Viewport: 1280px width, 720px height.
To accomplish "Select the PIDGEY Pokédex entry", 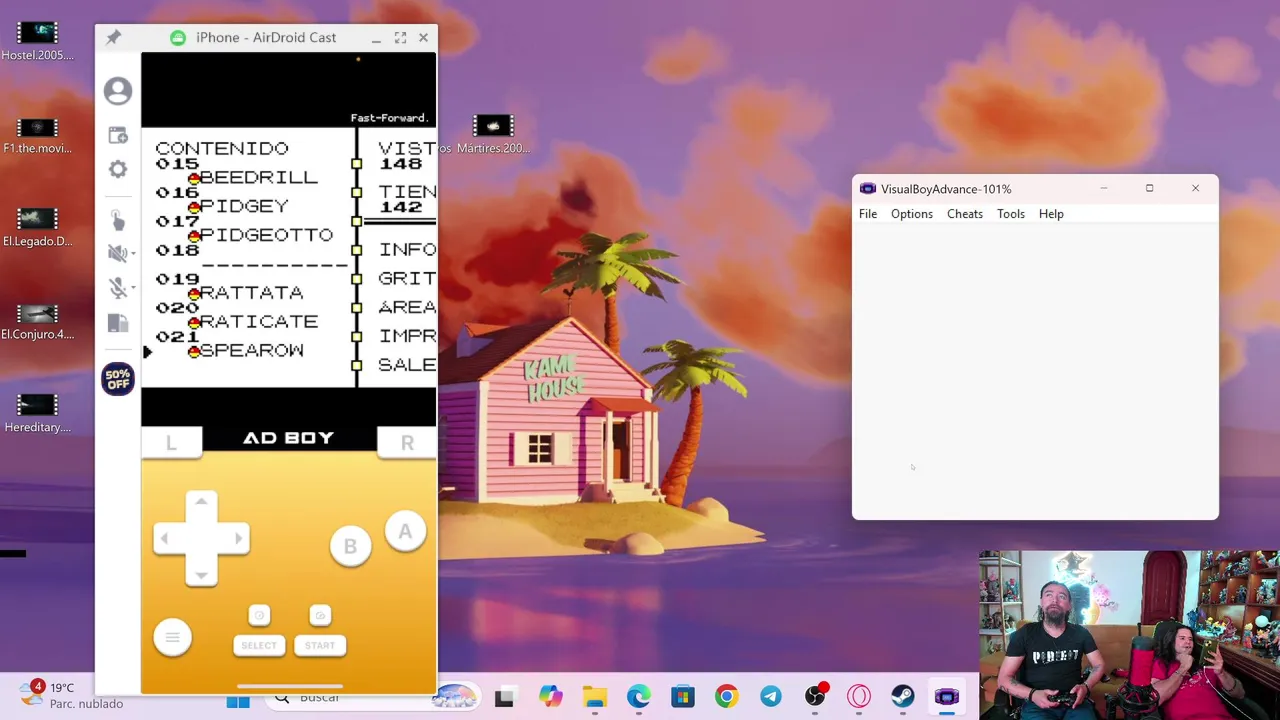I will tap(242, 206).
